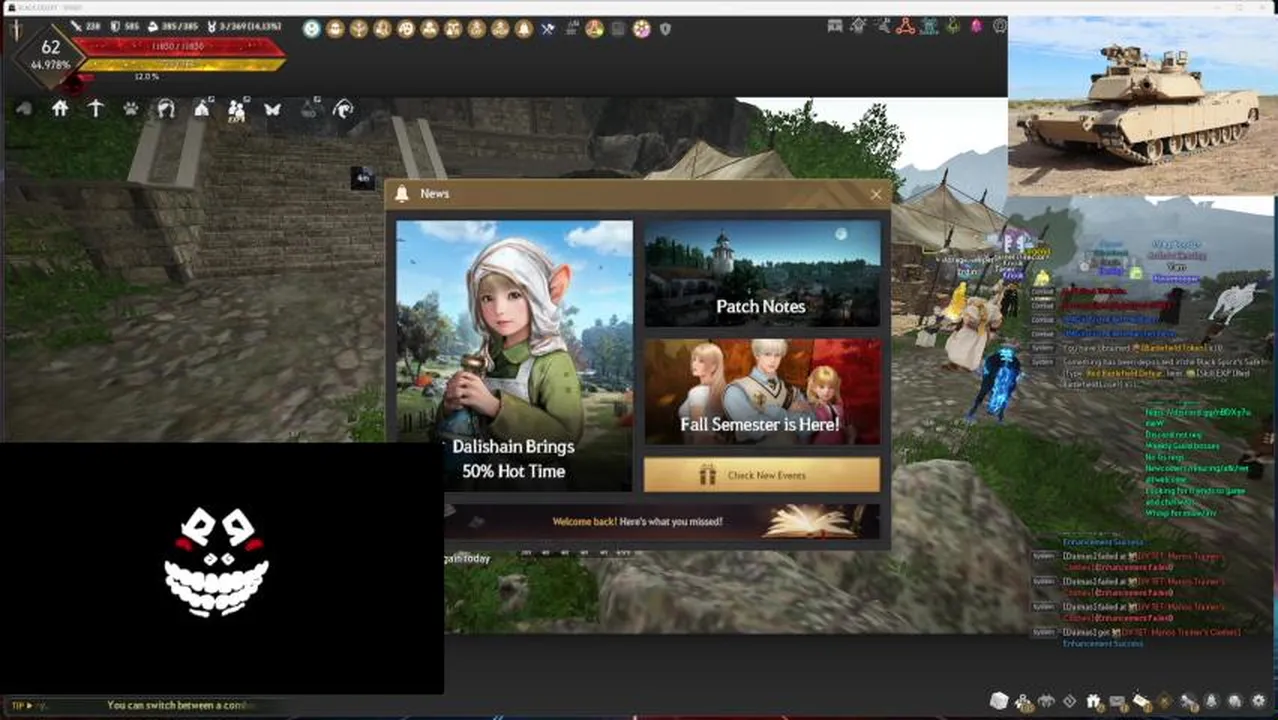Open the bell notifications icon in bottom bar
Screen dimensions: 1278x720
(x=1211, y=702)
